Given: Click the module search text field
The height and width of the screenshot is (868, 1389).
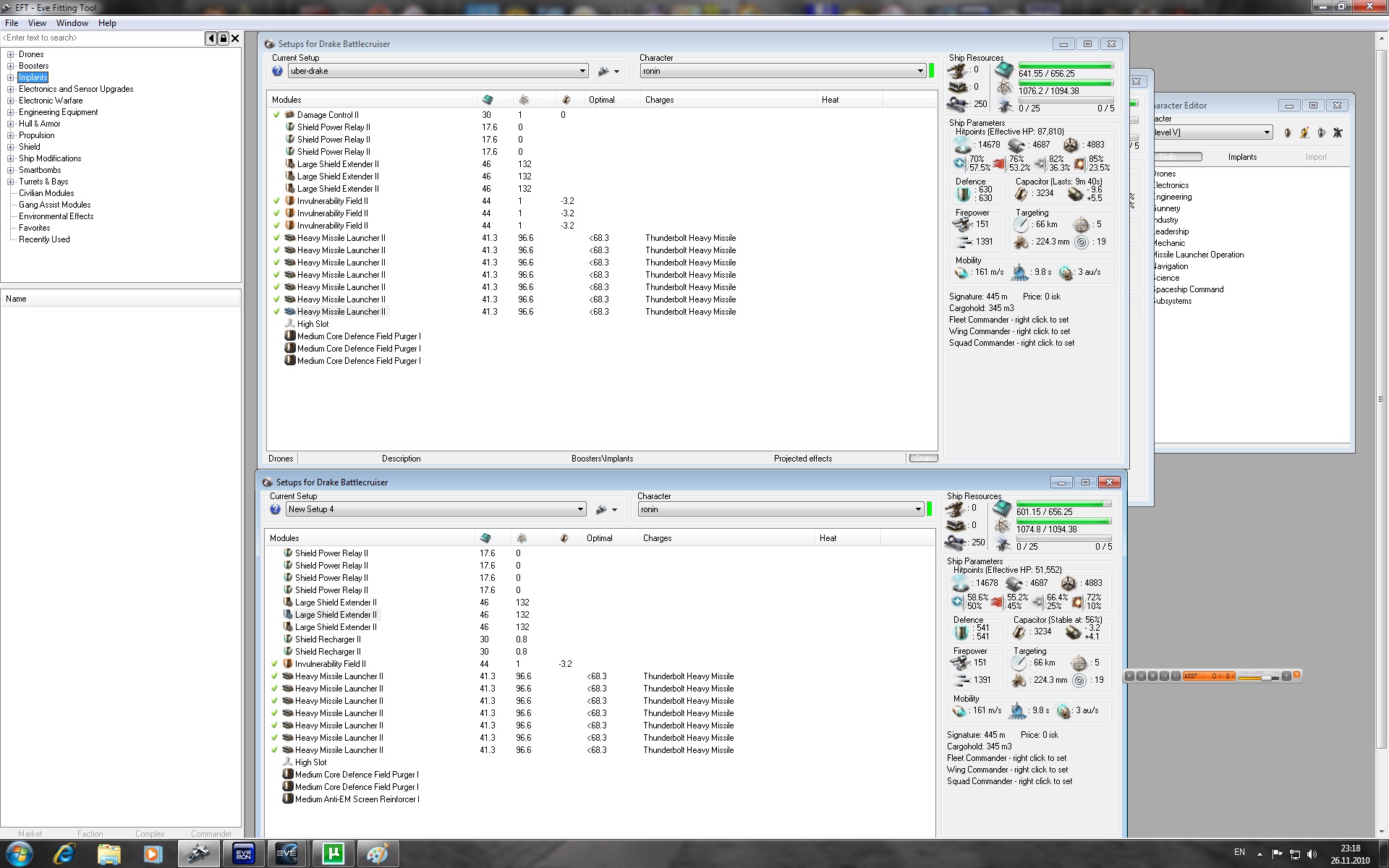Looking at the screenshot, I should tap(101, 38).
